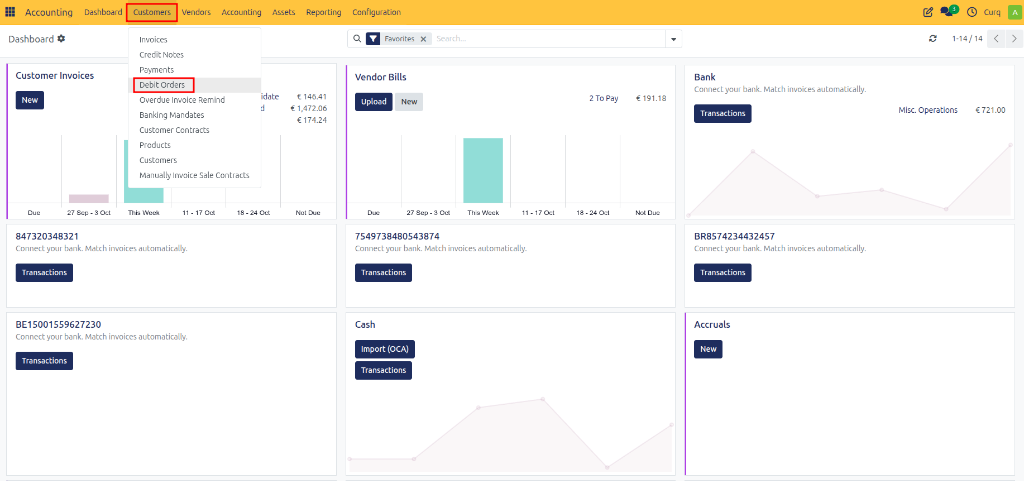Screen dimensions: 1024x481
Task: Expand the search options dropdown arrow
Action: 673,39
